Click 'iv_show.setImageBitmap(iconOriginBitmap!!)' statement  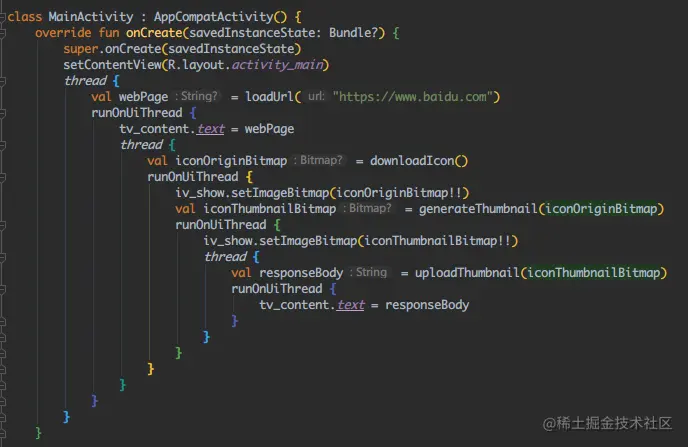pyautogui.click(x=322, y=193)
